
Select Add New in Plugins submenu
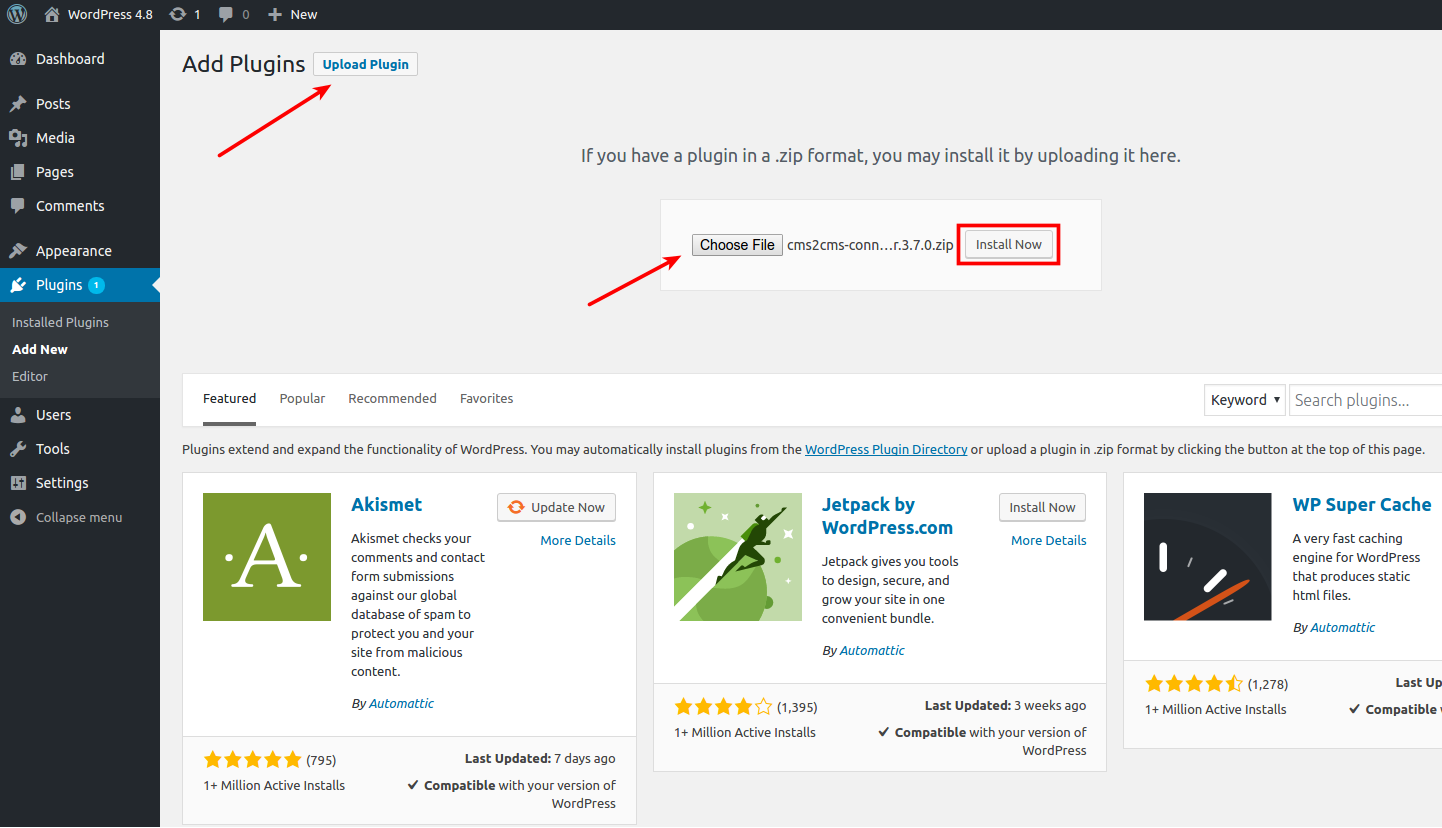[40, 349]
